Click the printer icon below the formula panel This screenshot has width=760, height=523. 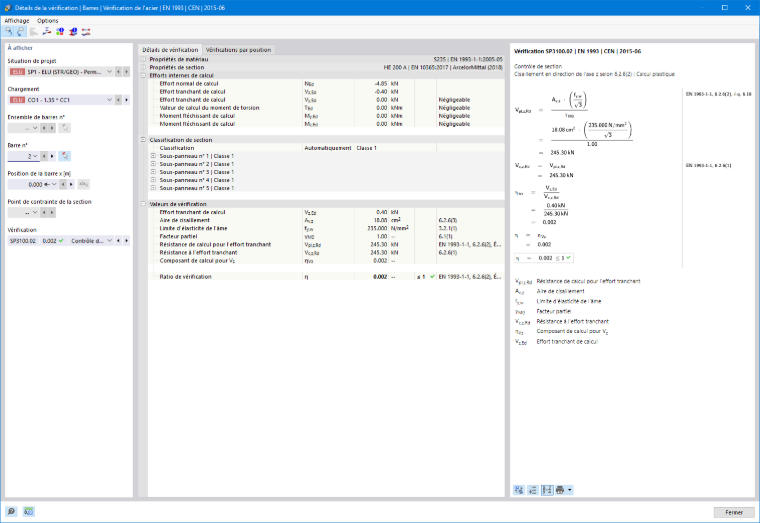coord(560,490)
